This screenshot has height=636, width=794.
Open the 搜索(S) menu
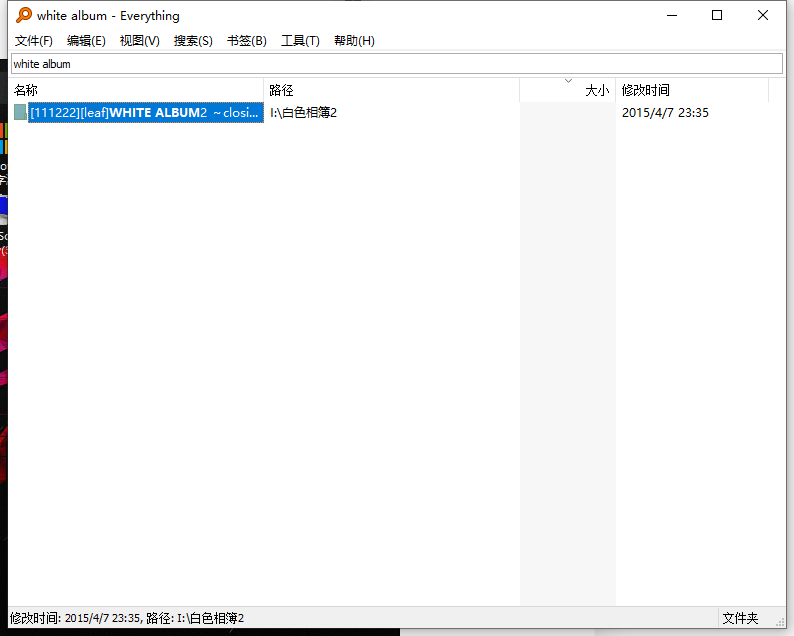193,41
